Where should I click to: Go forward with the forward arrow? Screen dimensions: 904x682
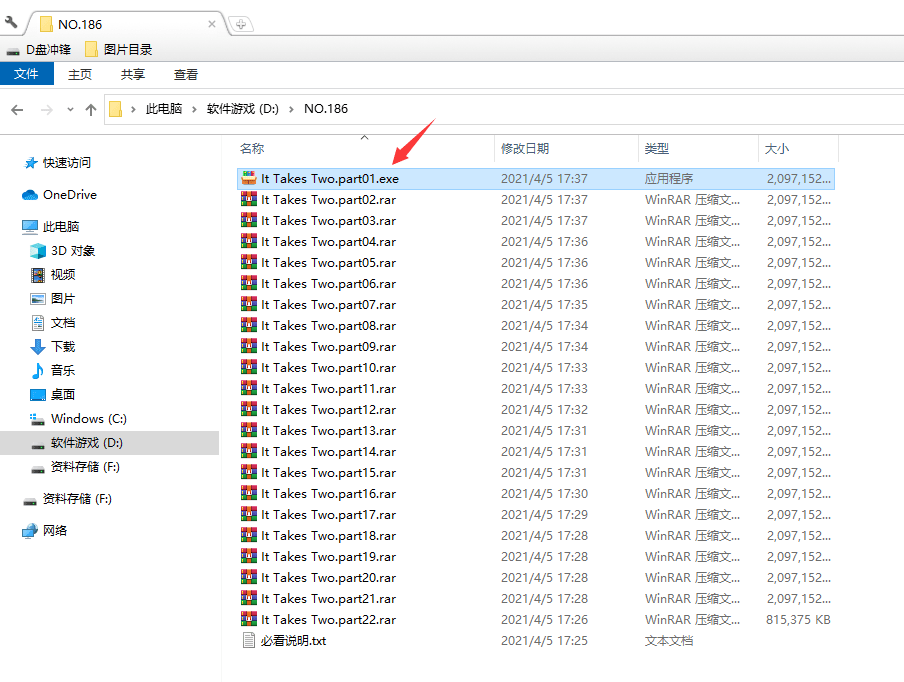(47, 110)
